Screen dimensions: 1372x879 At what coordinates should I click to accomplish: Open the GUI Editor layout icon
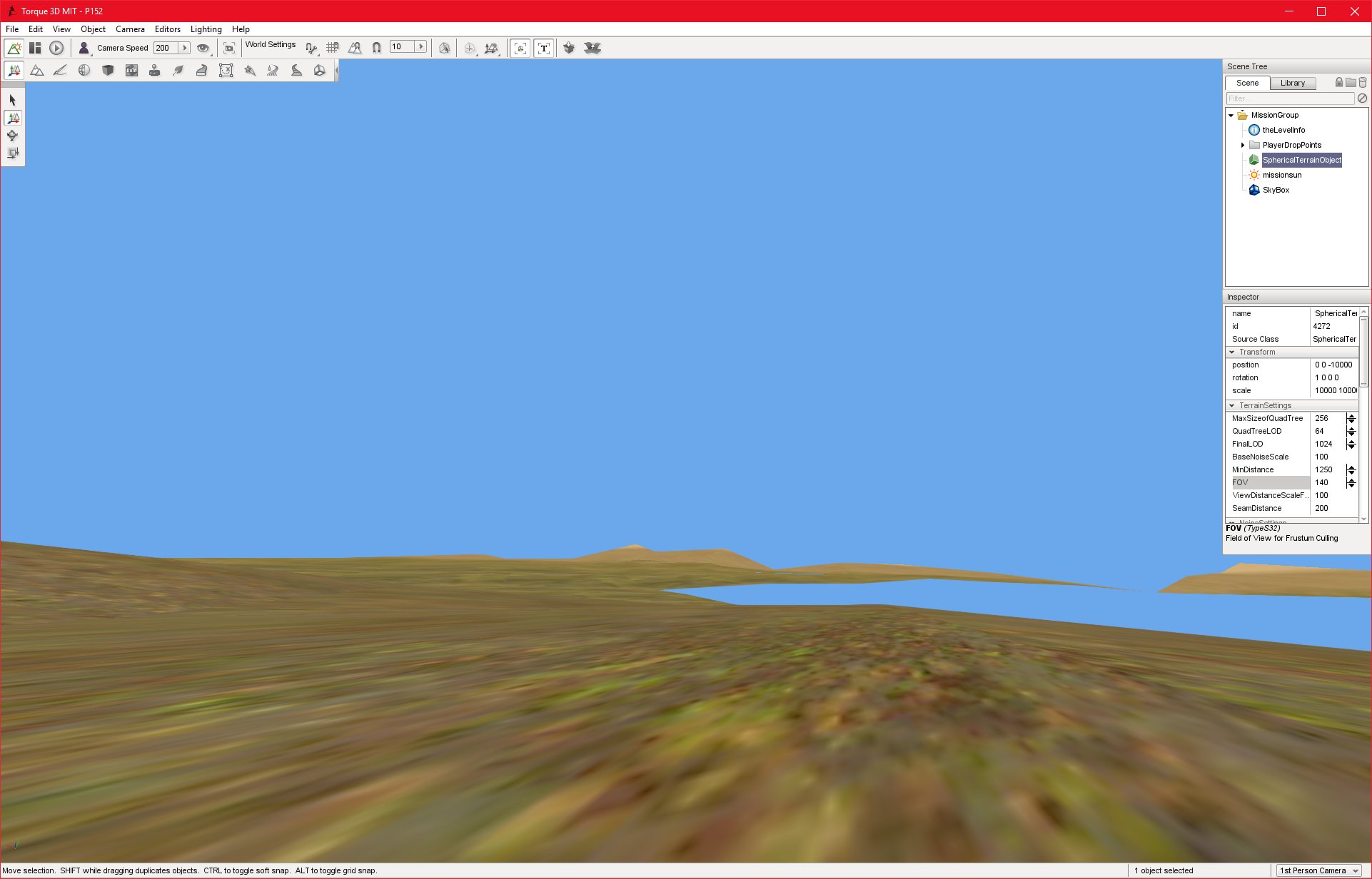pyautogui.click(x=35, y=48)
